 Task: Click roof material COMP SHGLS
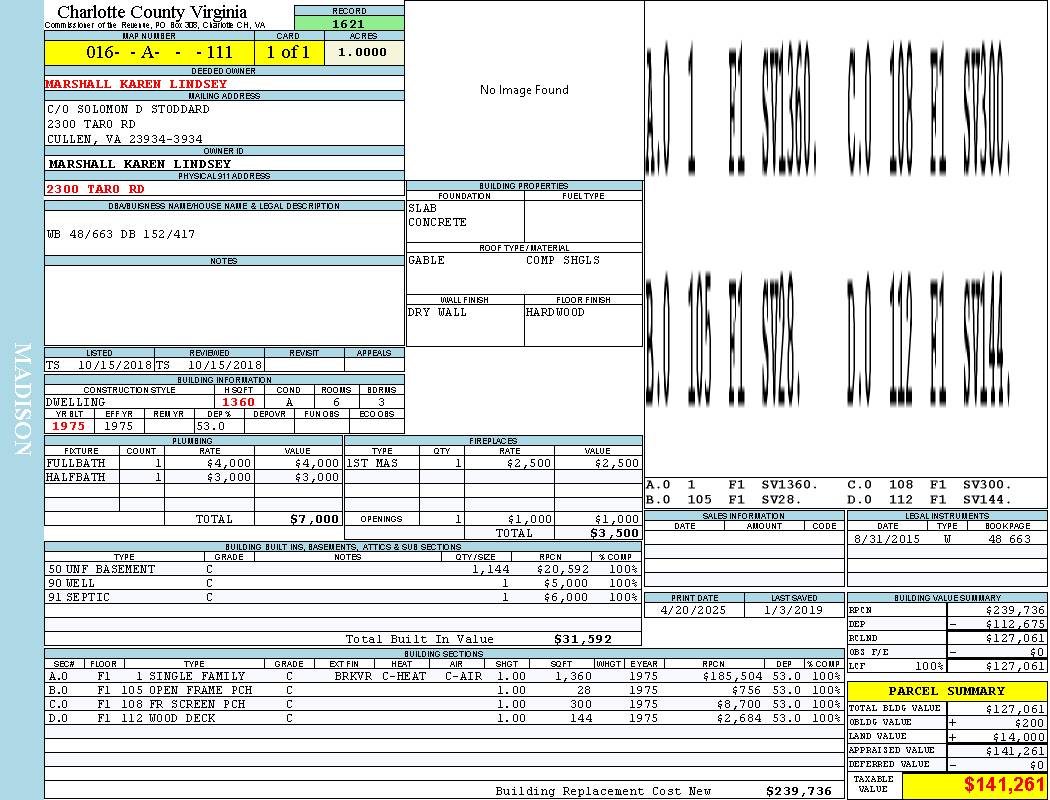[x=562, y=260]
